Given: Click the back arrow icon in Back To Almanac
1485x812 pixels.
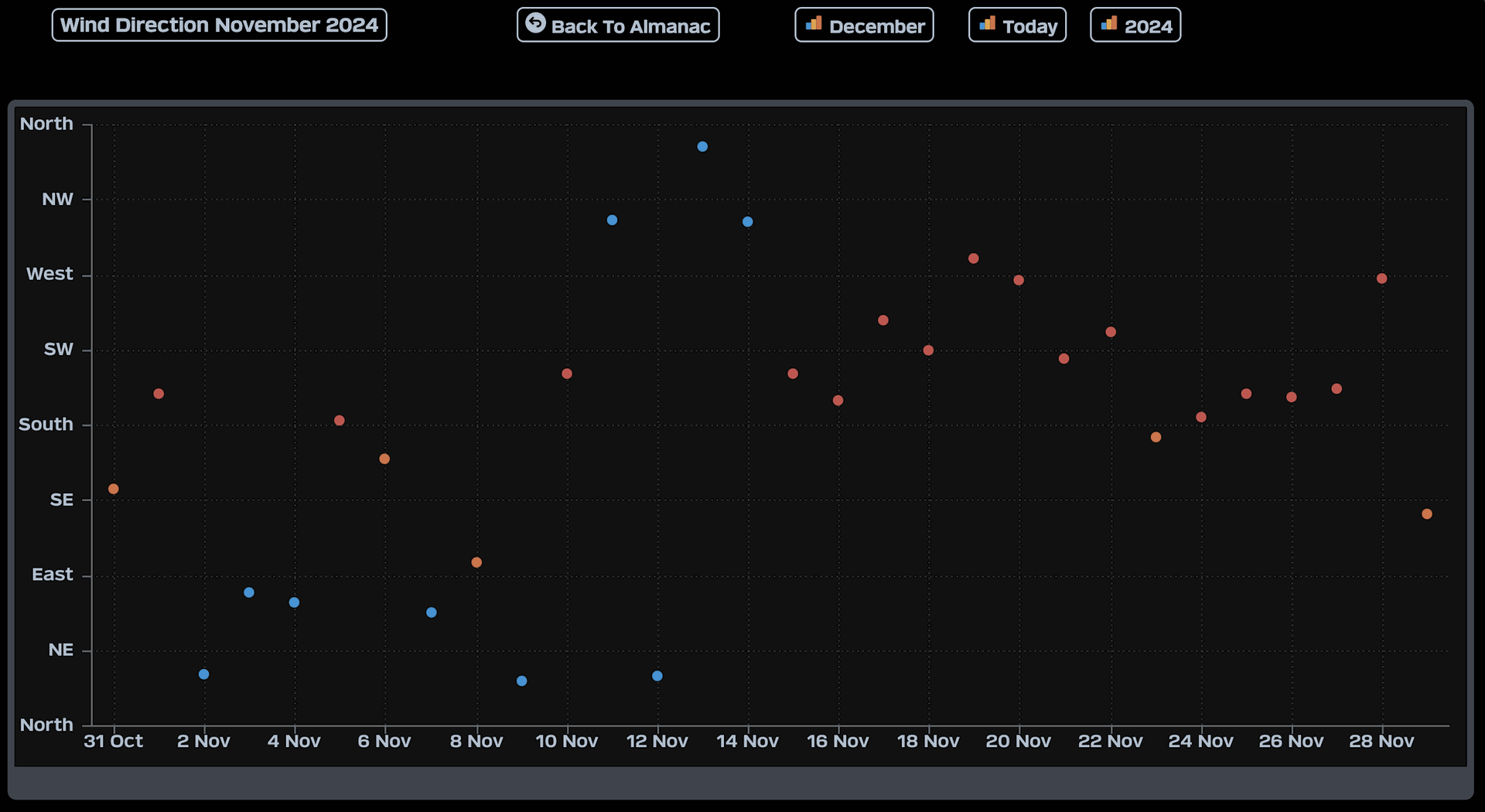Looking at the screenshot, I should (x=535, y=24).
